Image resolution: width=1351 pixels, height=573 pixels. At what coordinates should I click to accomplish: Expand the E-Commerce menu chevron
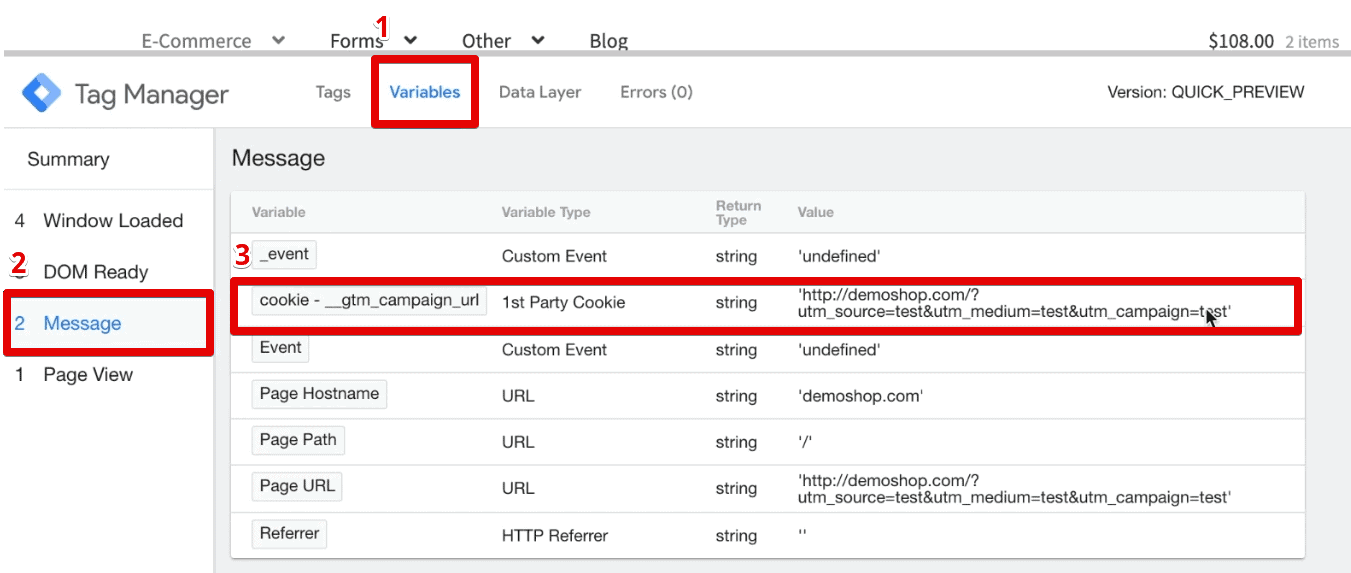[279, 41]
